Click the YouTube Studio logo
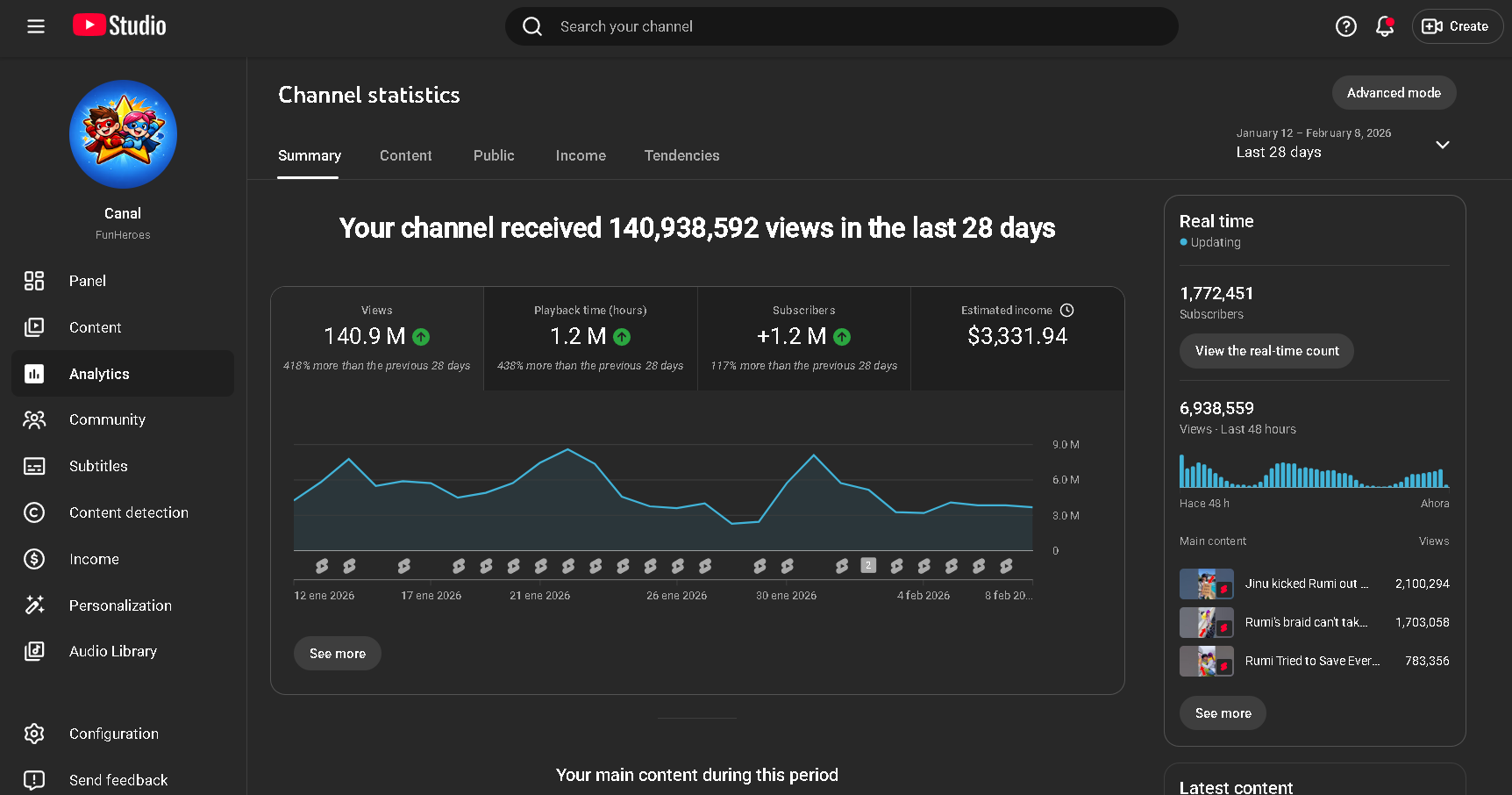This screenshot has height=795, width=1512. click(119, 25)
